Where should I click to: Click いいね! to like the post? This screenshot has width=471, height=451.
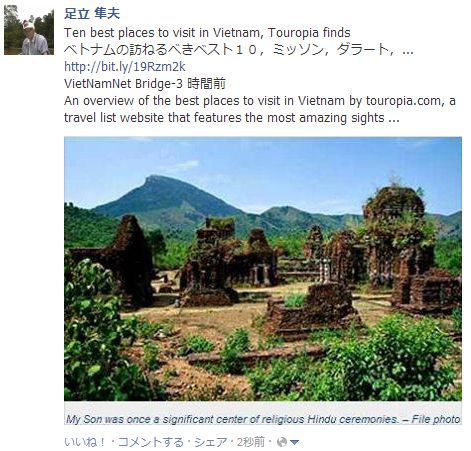point(85,442)
